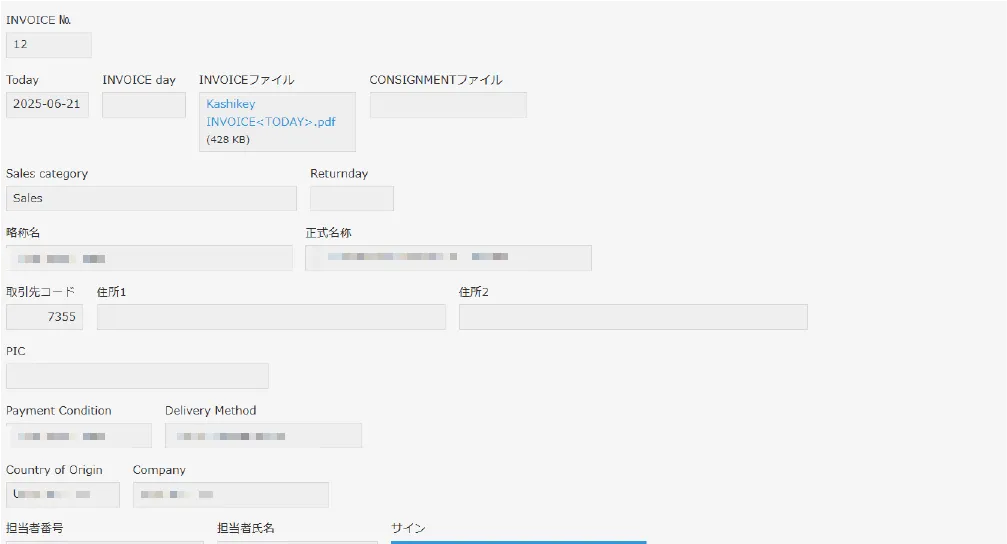Click the Company field
Viewport: 1007px width, 544px height.
[230, 495]
